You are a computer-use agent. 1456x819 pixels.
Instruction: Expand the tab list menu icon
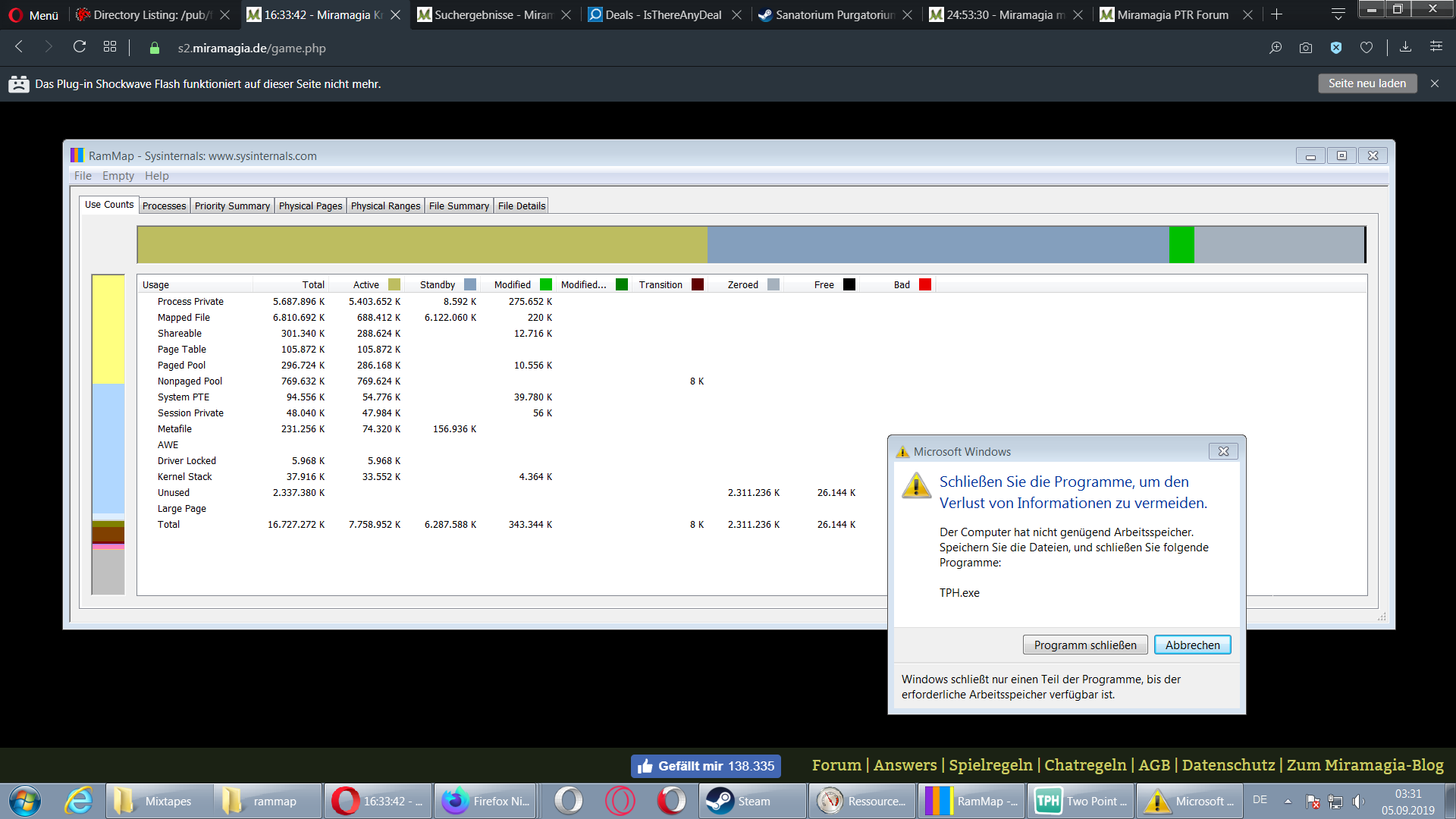pyautogui.click(x=1338, y=14)
